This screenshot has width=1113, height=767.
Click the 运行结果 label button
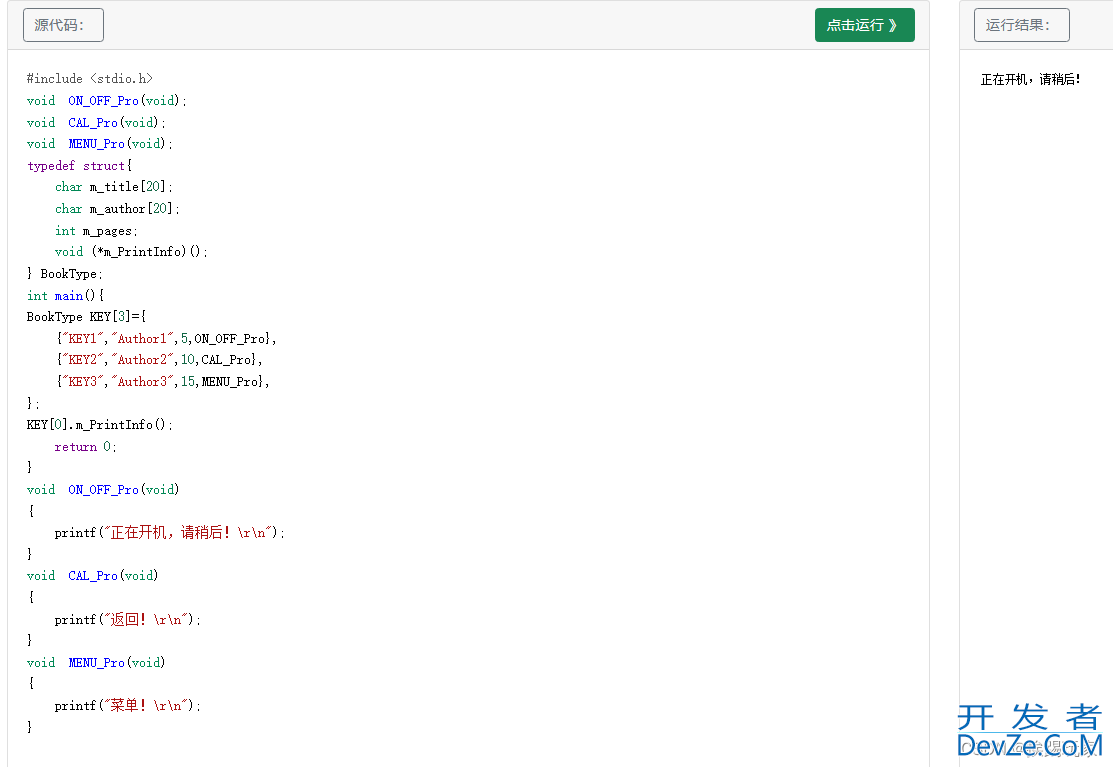(x=1021, y=25)
